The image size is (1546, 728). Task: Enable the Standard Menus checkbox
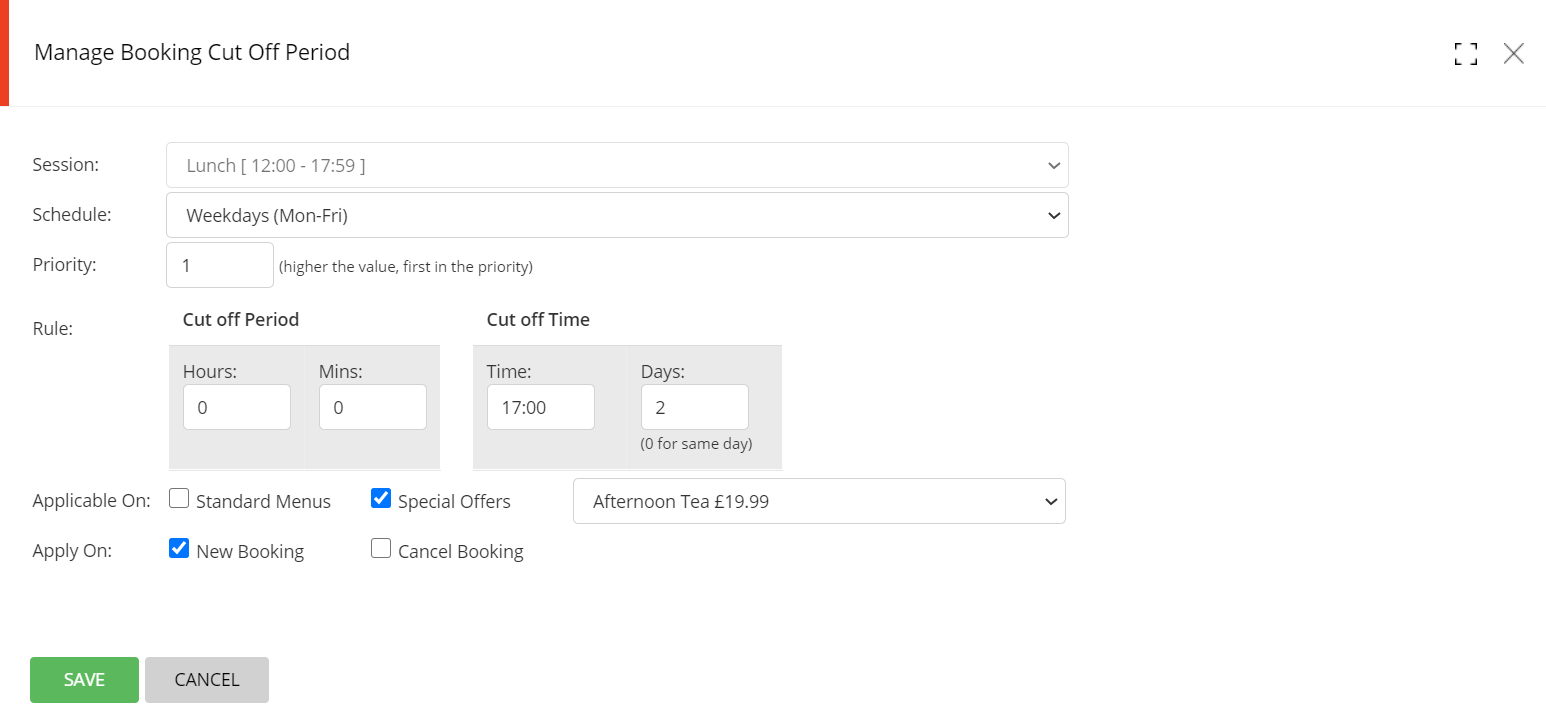pos(179,498)
